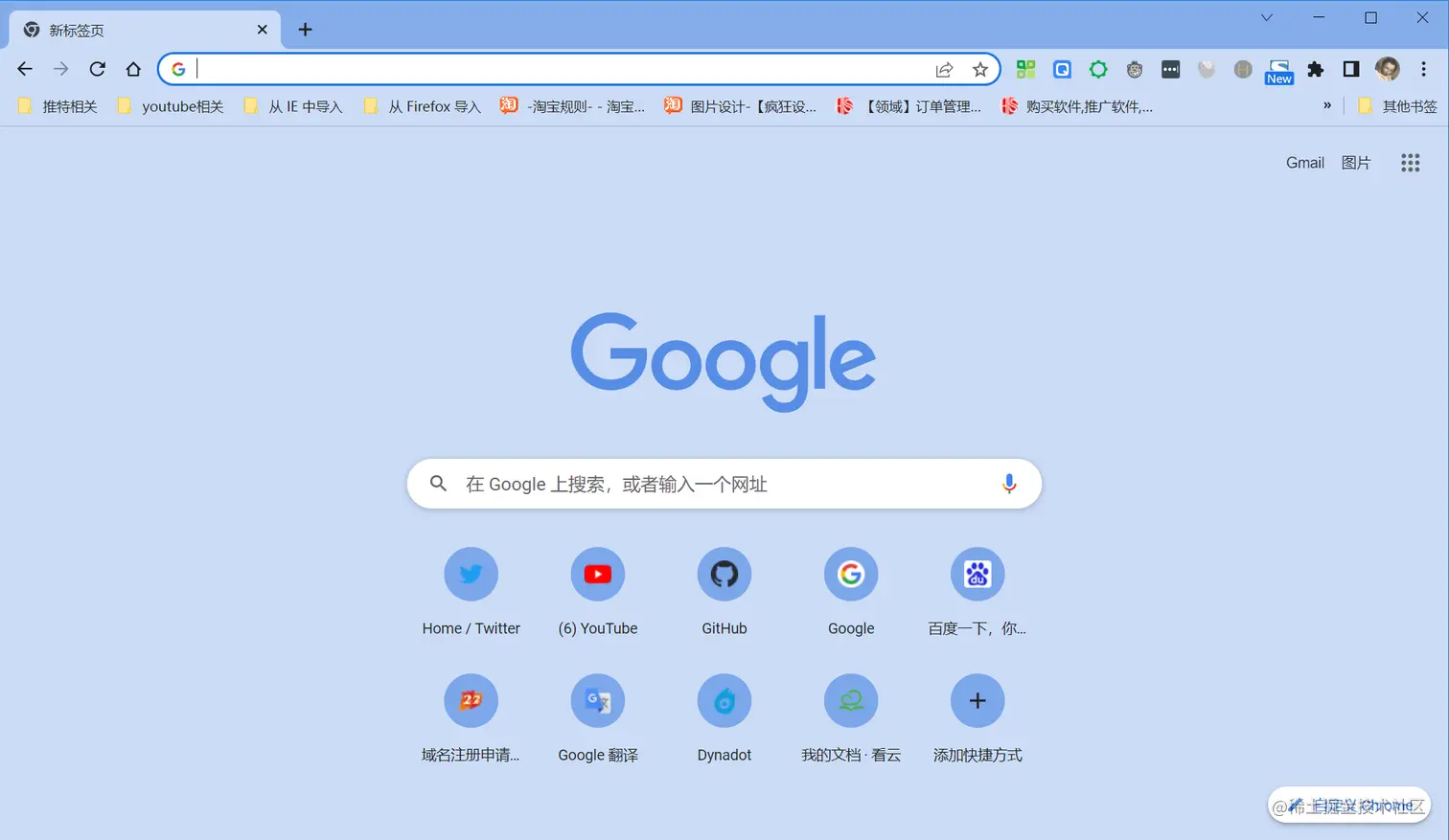Select the 新标签页 tab
This screenshot has width=1449, height=840.
point(146,30)
